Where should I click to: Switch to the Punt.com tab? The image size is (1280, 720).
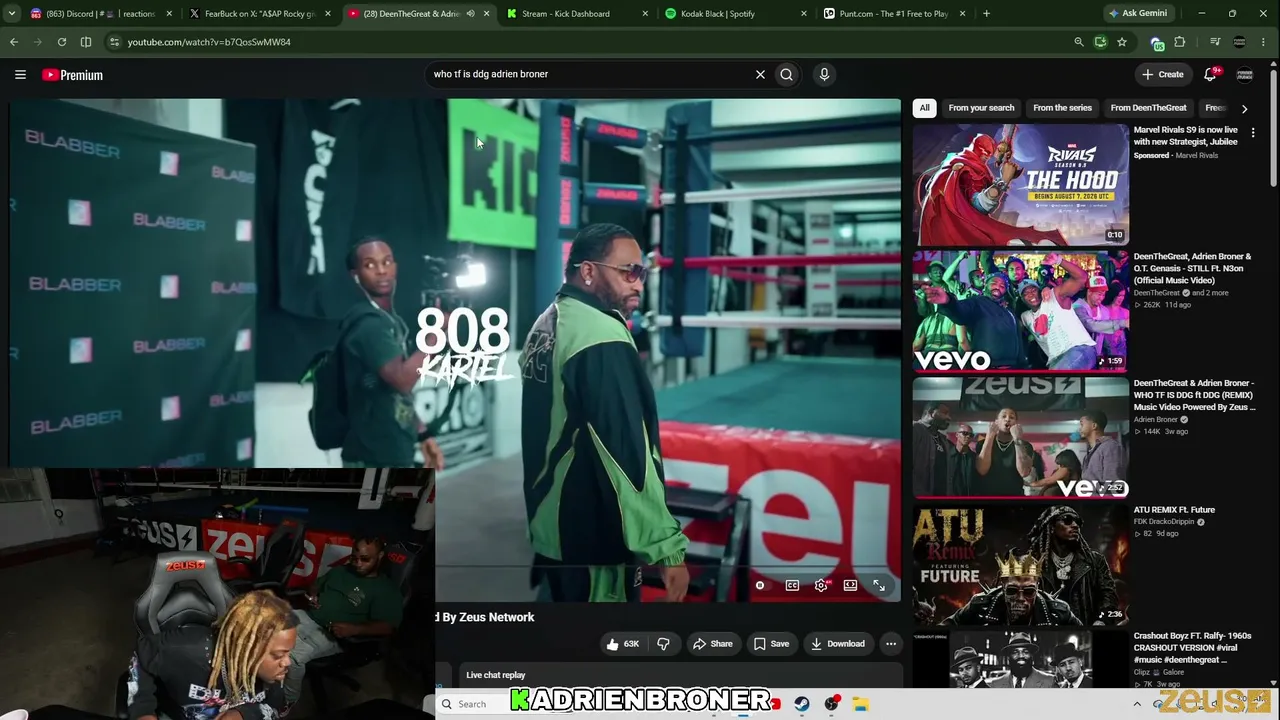coord(892,14)
